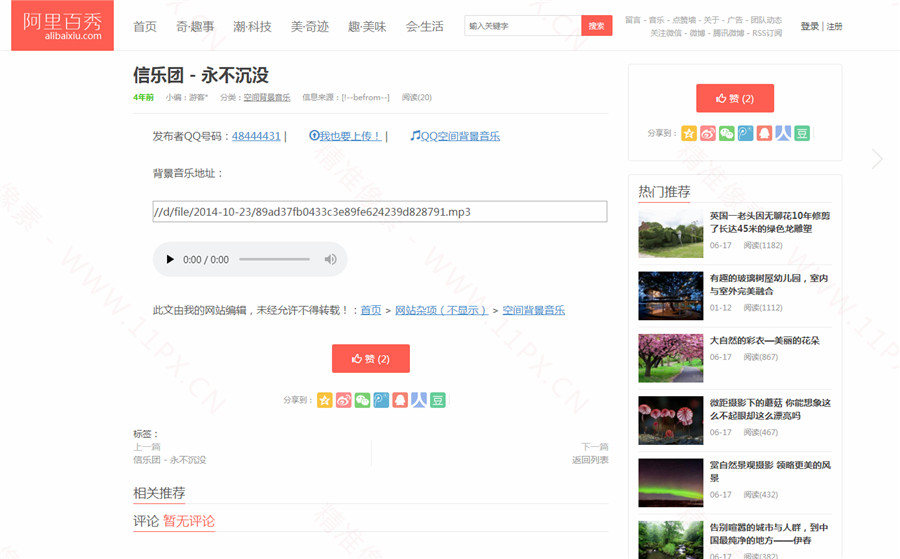Open the green aurora landscape thumbnail
The width and height of the screenshot is (900, 559).
point(670,483)
